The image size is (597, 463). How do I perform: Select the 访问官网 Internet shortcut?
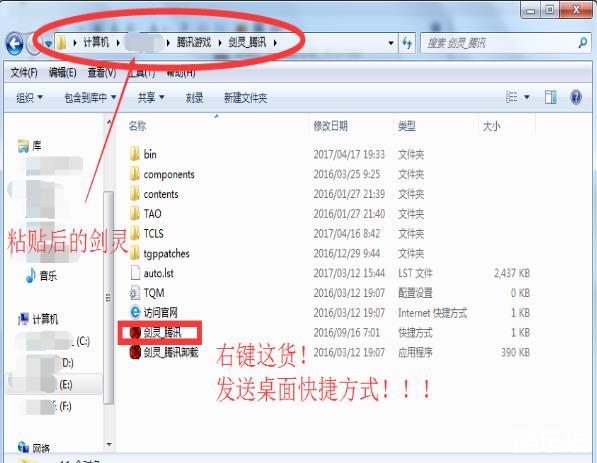(154, 313)
